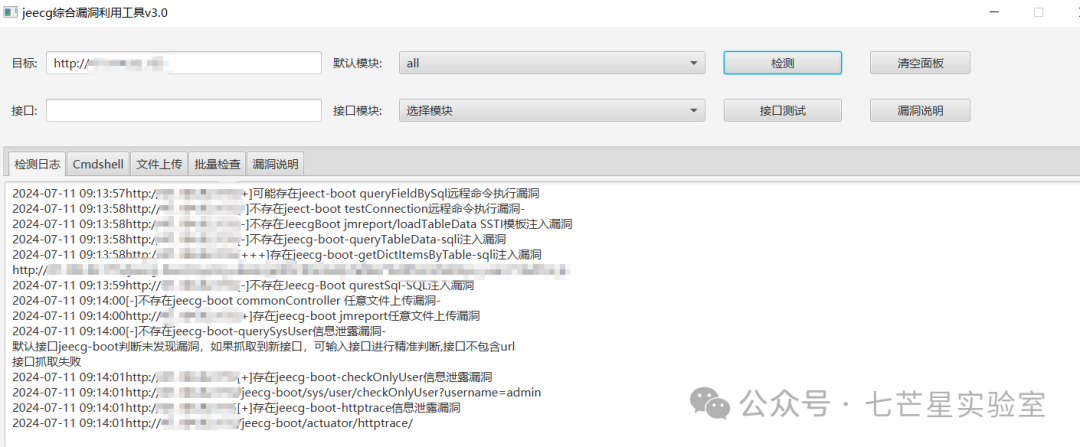Open the 默认模块 dropdown showing all
Screen dimensions: 1080x447
pos(552,63)
